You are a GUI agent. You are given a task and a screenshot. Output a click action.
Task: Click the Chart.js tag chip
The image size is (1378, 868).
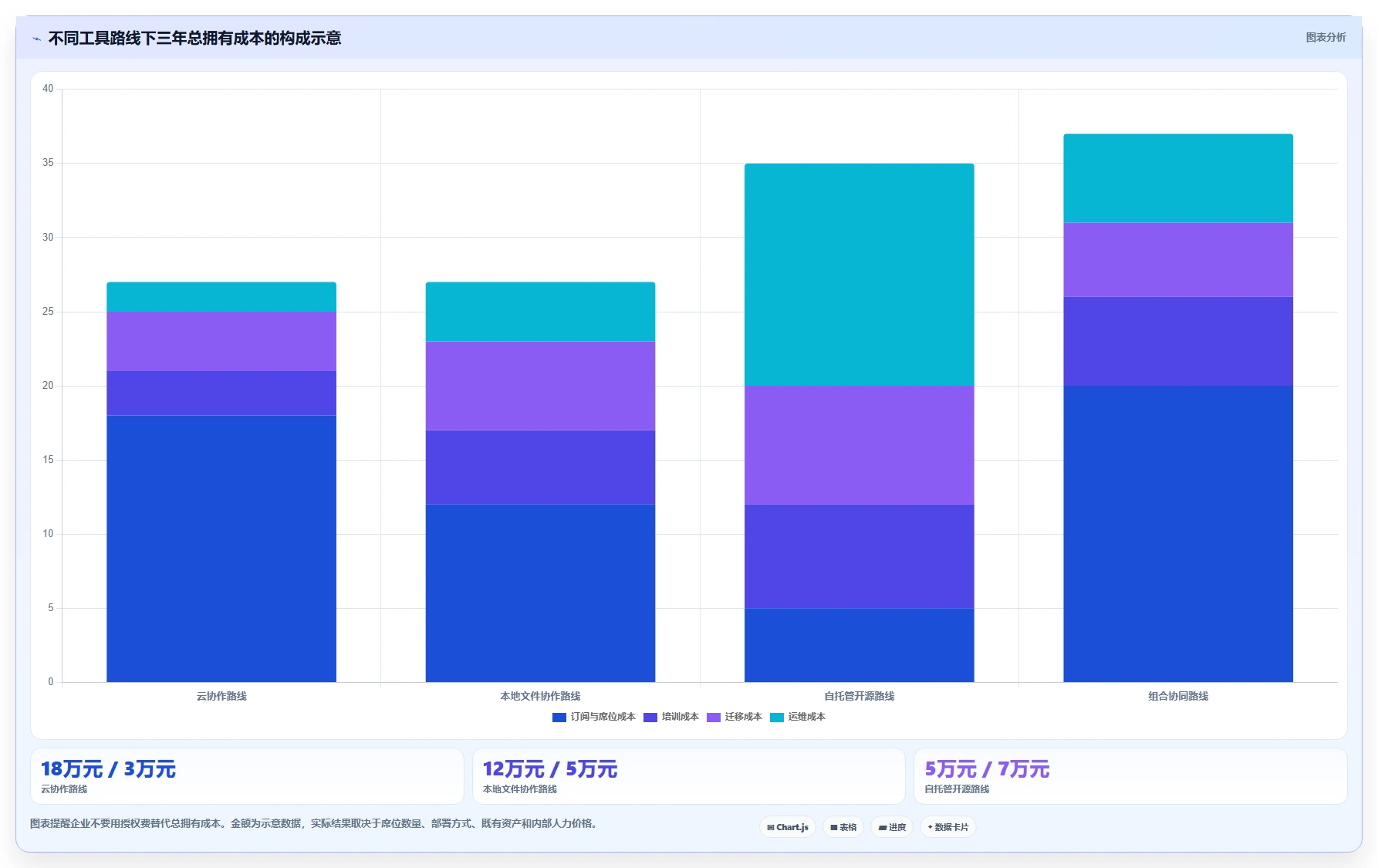coord(788,827)
